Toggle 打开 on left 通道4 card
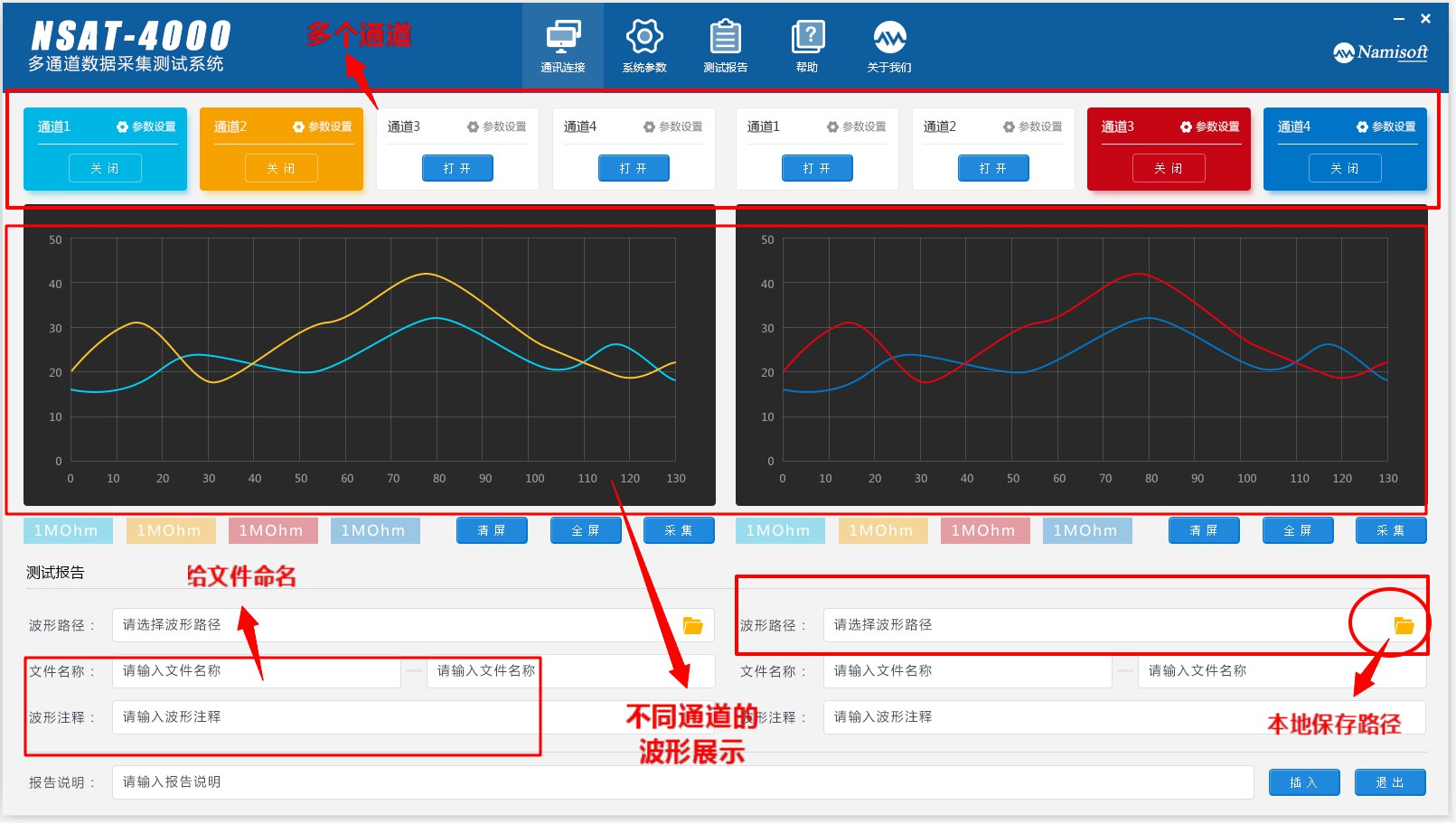The width and height of the screenshot is (1456, 823). click(x=634, y=168)
